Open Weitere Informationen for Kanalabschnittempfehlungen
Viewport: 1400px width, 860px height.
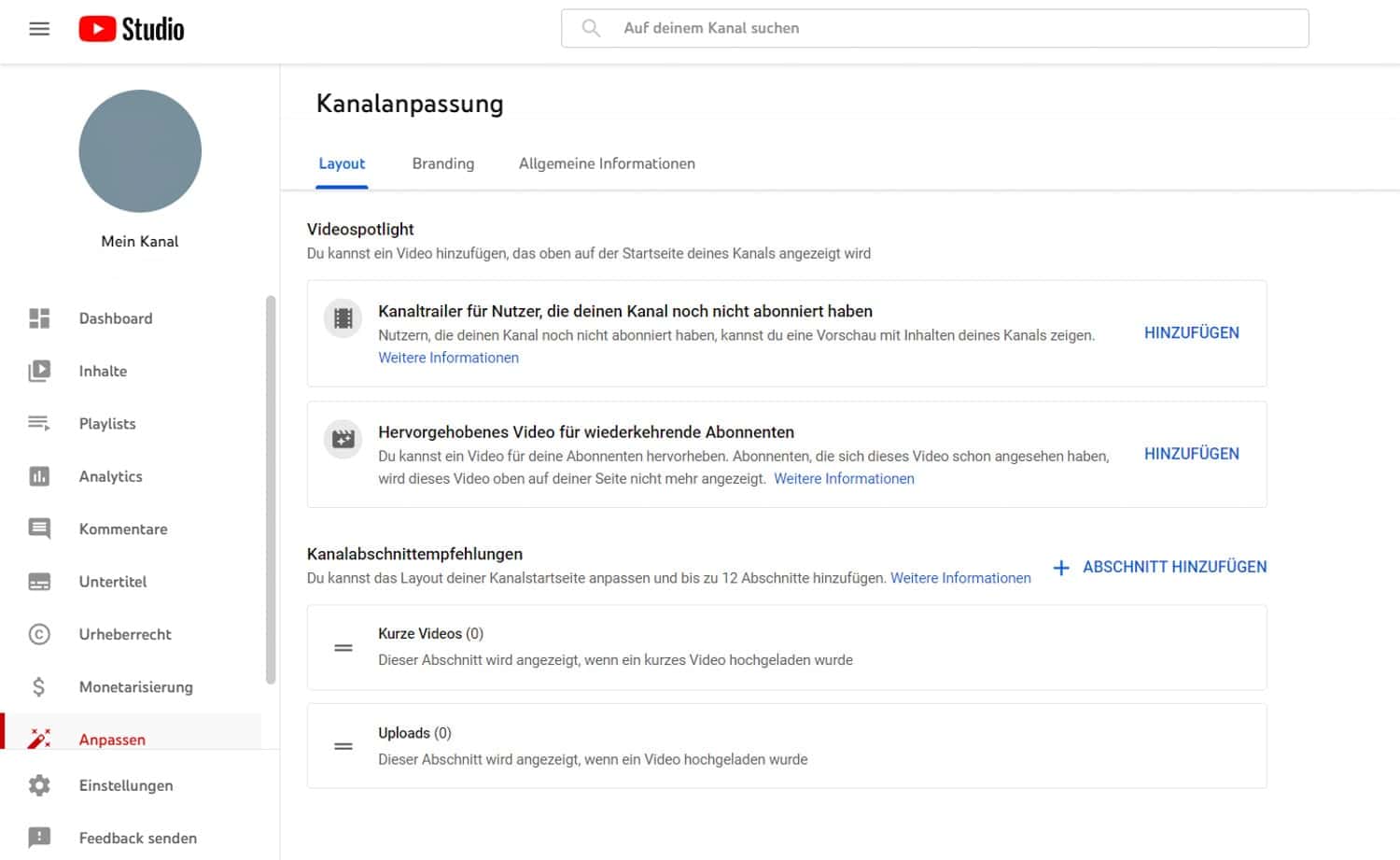(960, 578)
